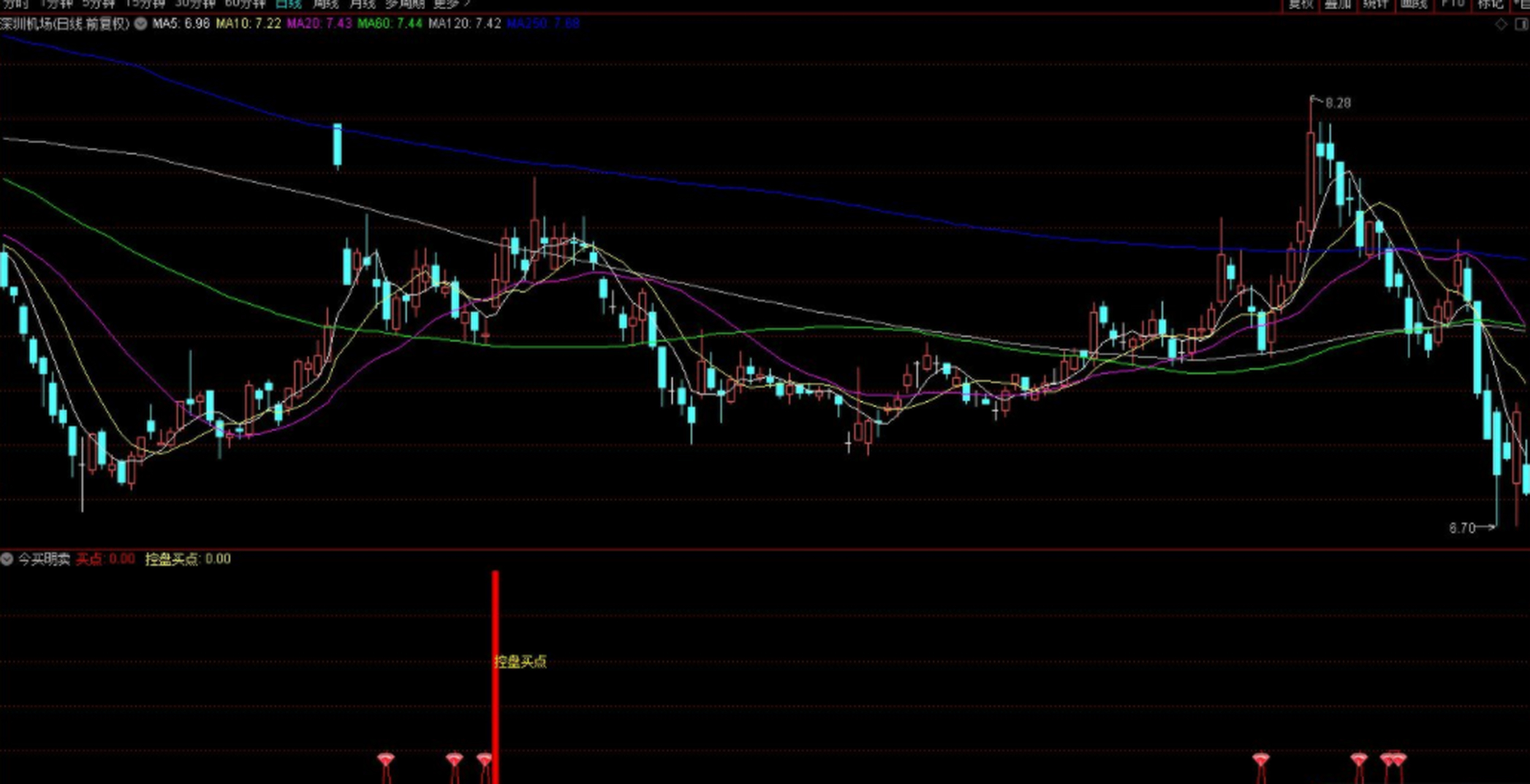
Task: Open the 多周期 multi-period tab
Action: coord(405,4)
